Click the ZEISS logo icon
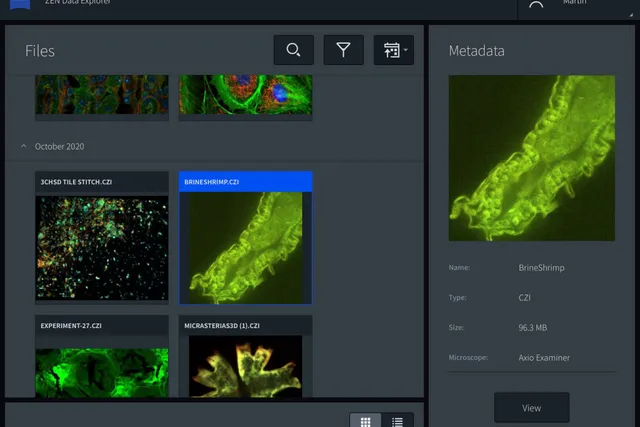Screen dimensions: 640x427 coord(20,4)
